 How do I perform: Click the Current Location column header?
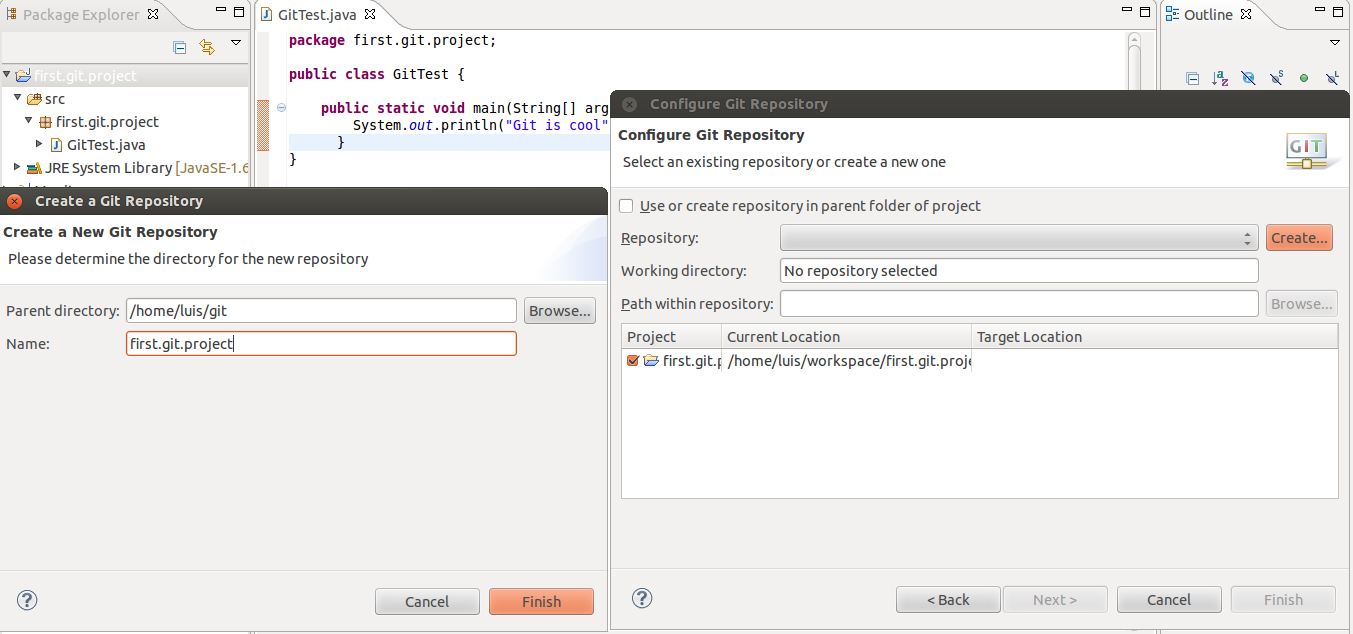(846, 336)
